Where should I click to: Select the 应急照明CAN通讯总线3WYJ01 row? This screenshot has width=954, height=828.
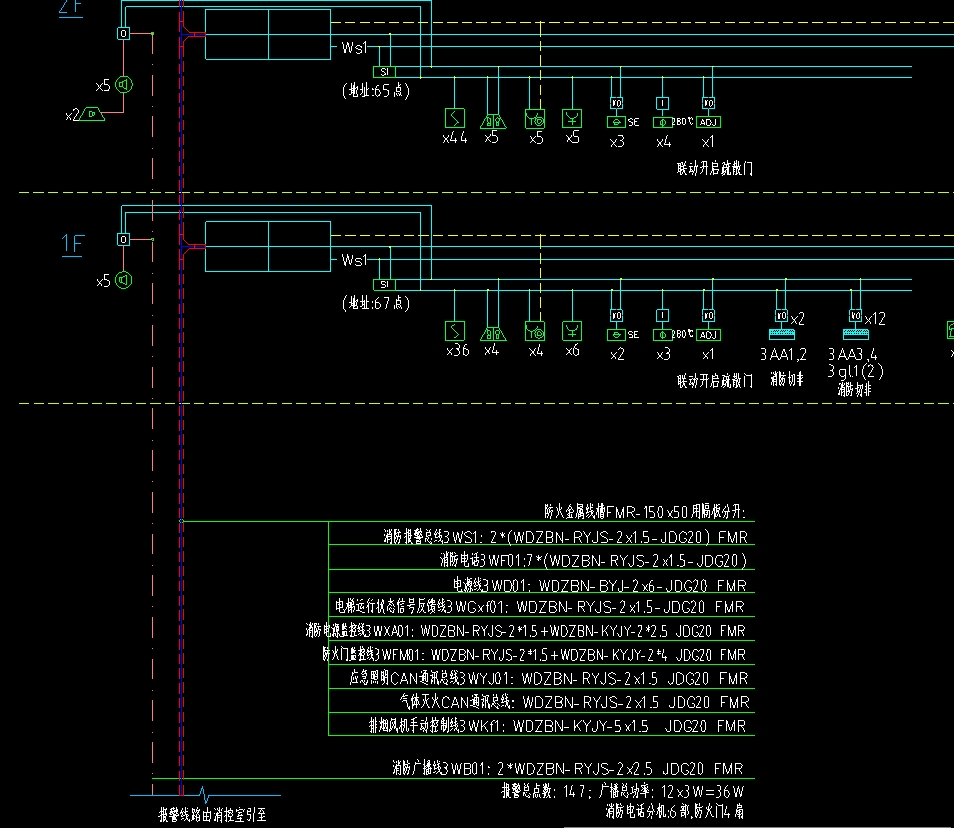549,678
